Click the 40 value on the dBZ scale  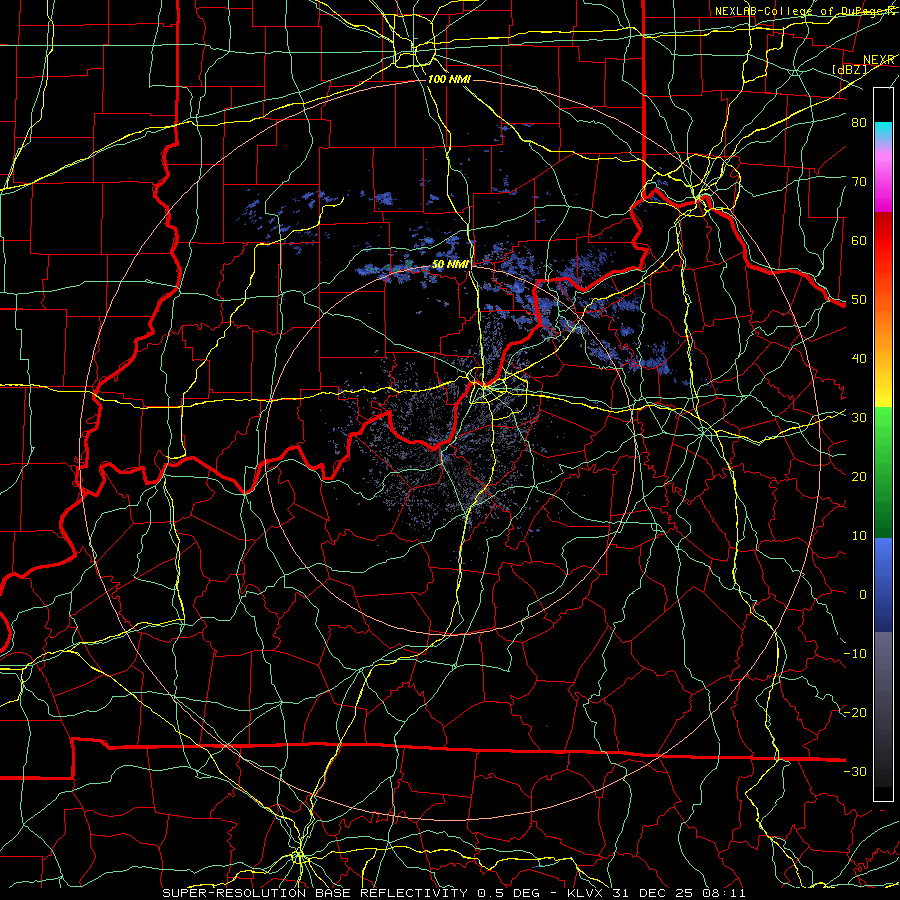coord(859,358)
